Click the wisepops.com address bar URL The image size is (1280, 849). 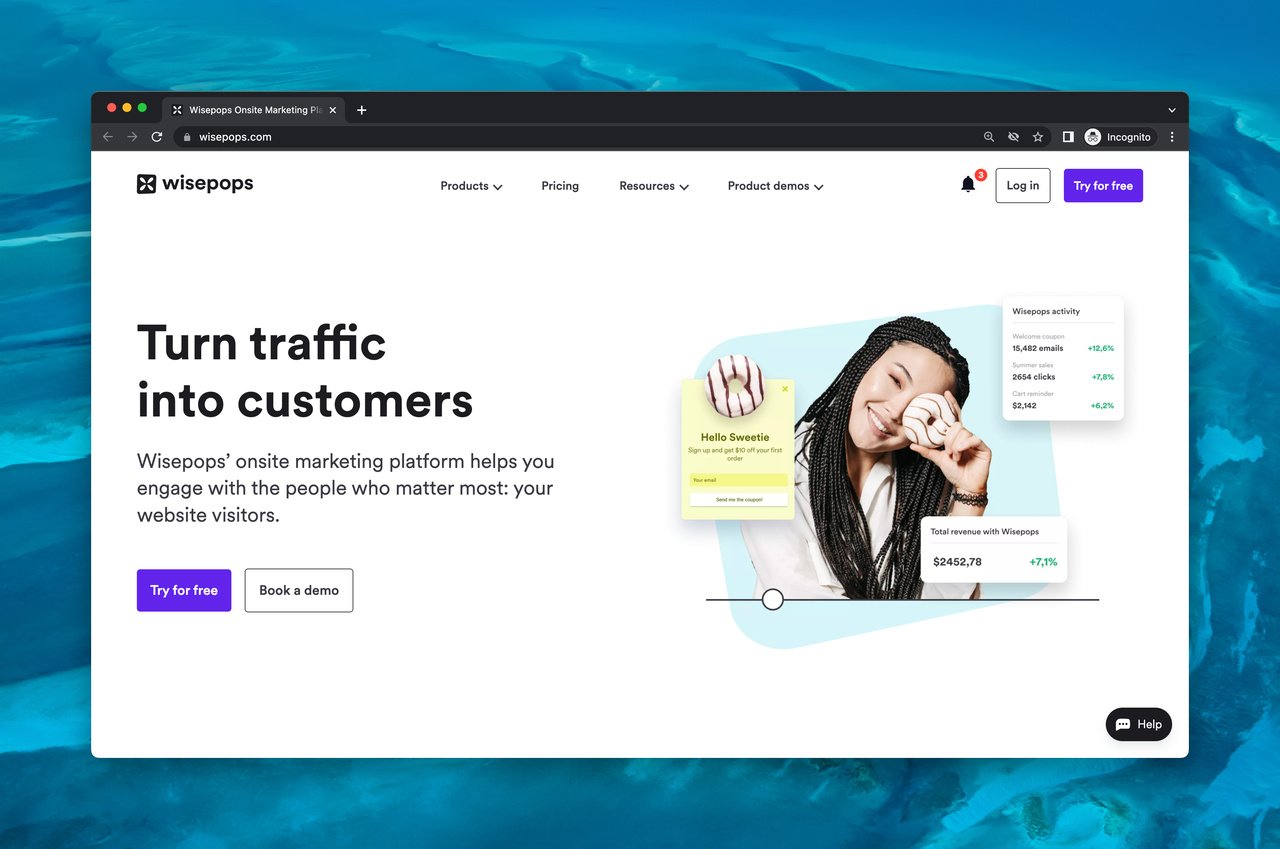click(235, 137)
